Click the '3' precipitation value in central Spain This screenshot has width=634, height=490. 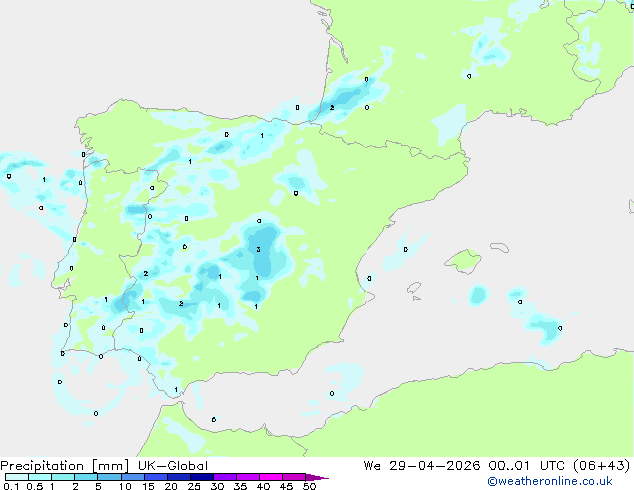259,249
